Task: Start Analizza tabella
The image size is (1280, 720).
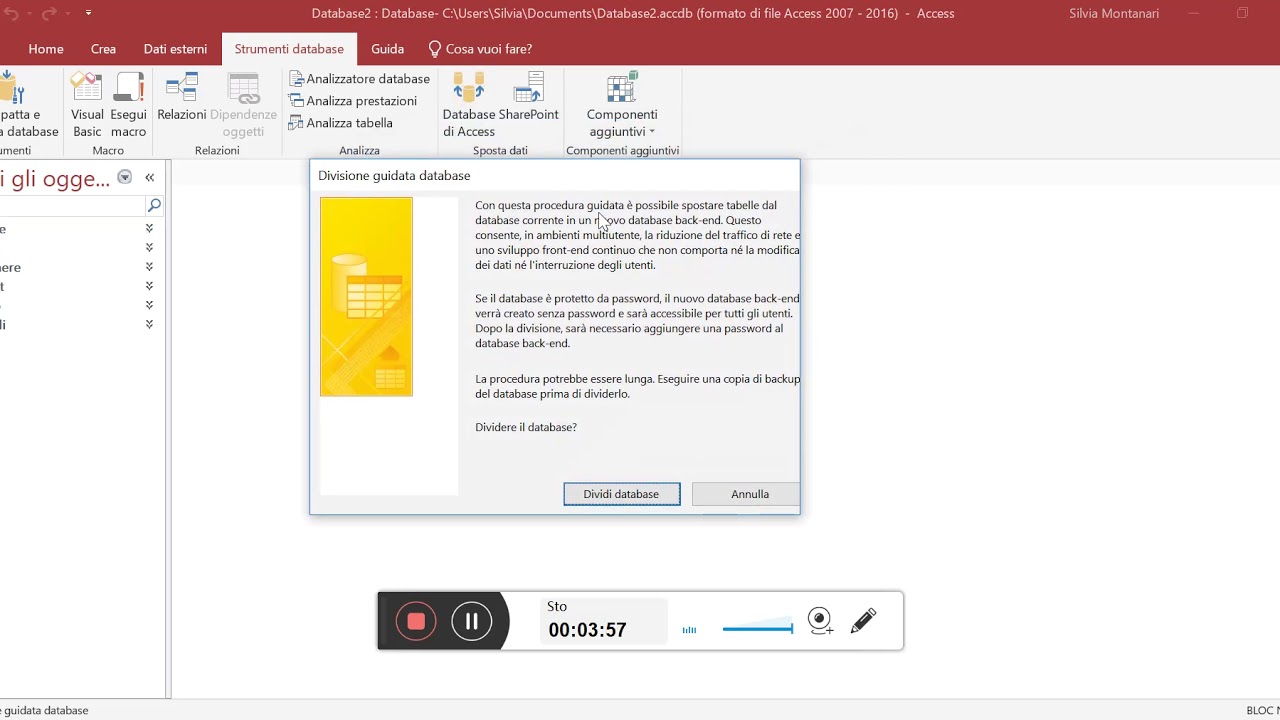Action: [x=340, y=123]
